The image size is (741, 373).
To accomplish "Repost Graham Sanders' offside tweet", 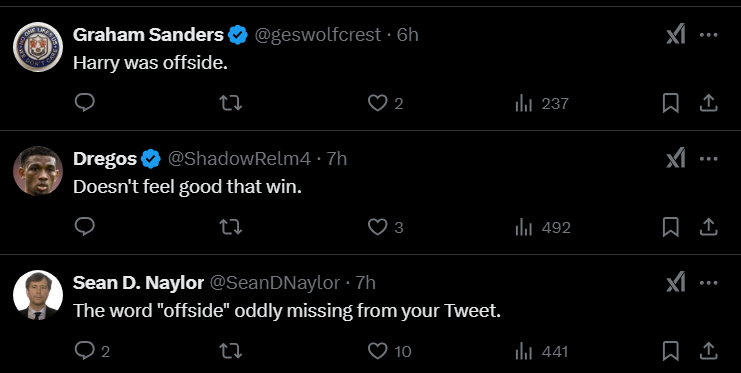I will coord(231,103).
